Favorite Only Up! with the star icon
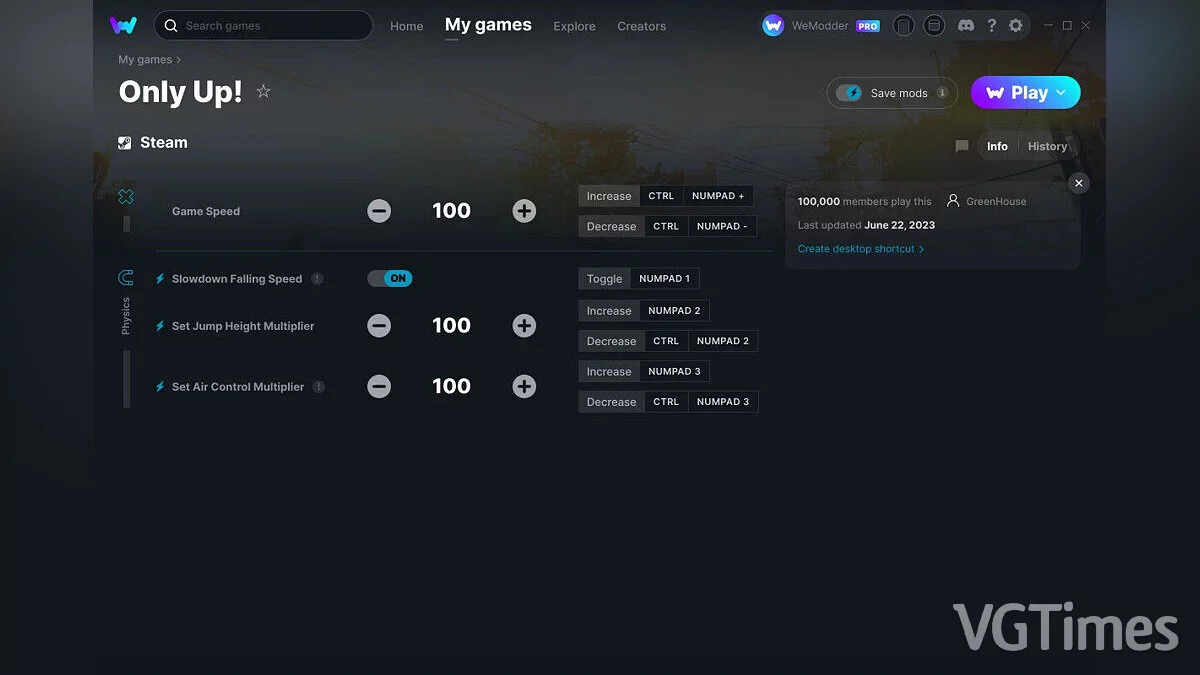This screenshot has width=1200, height=675. coord(263,92)
